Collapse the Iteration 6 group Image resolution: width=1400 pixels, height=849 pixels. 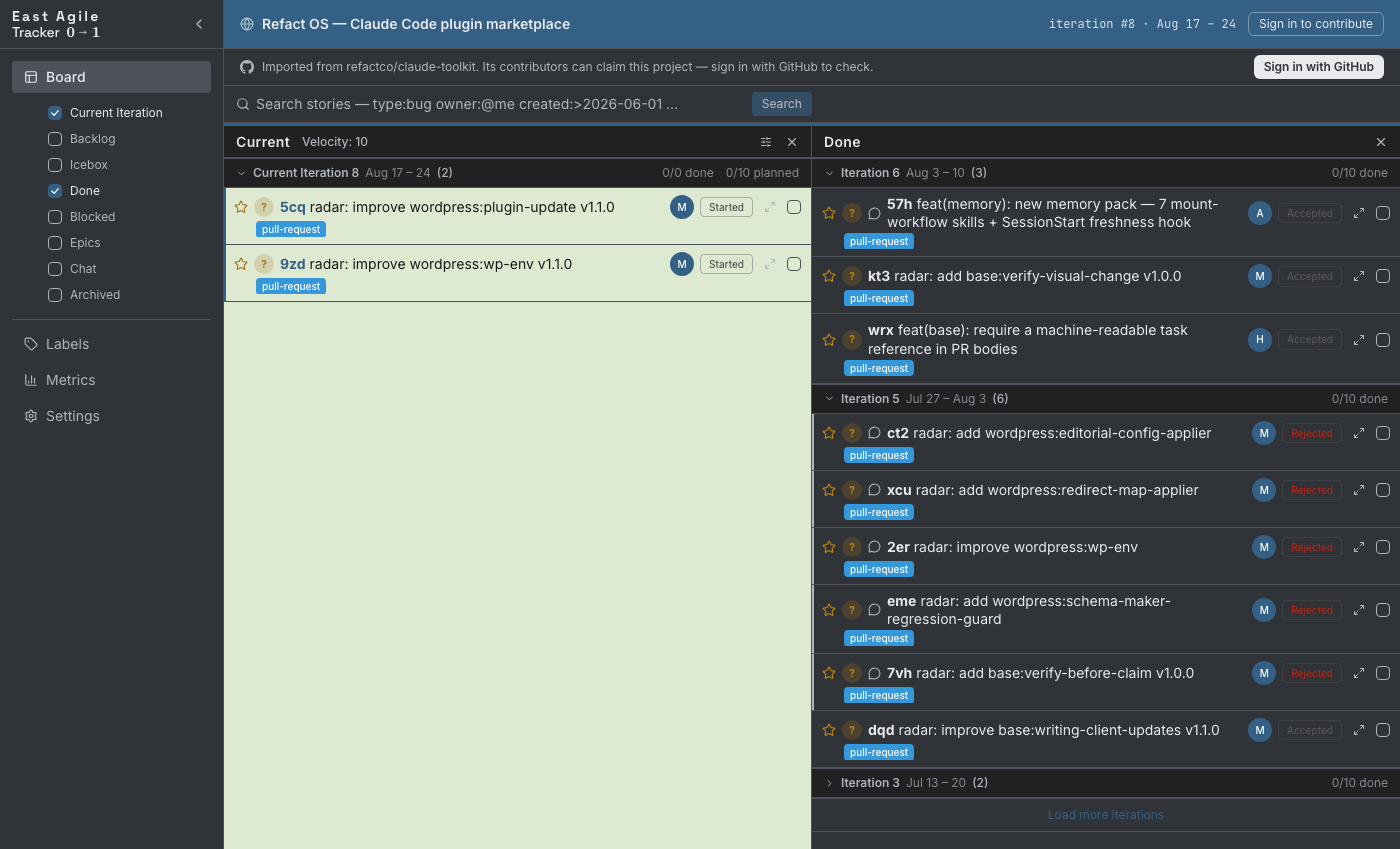(829, 173)
